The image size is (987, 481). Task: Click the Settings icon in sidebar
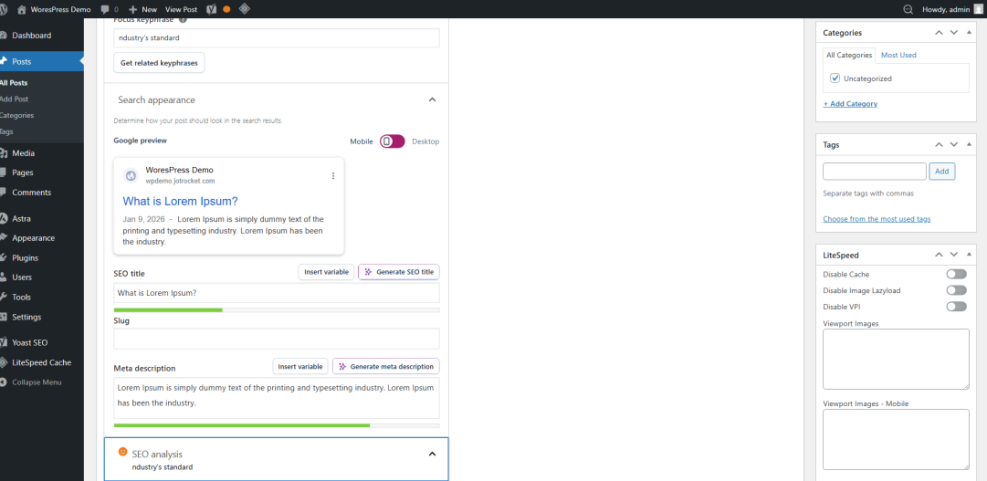[x=4, y=317]
